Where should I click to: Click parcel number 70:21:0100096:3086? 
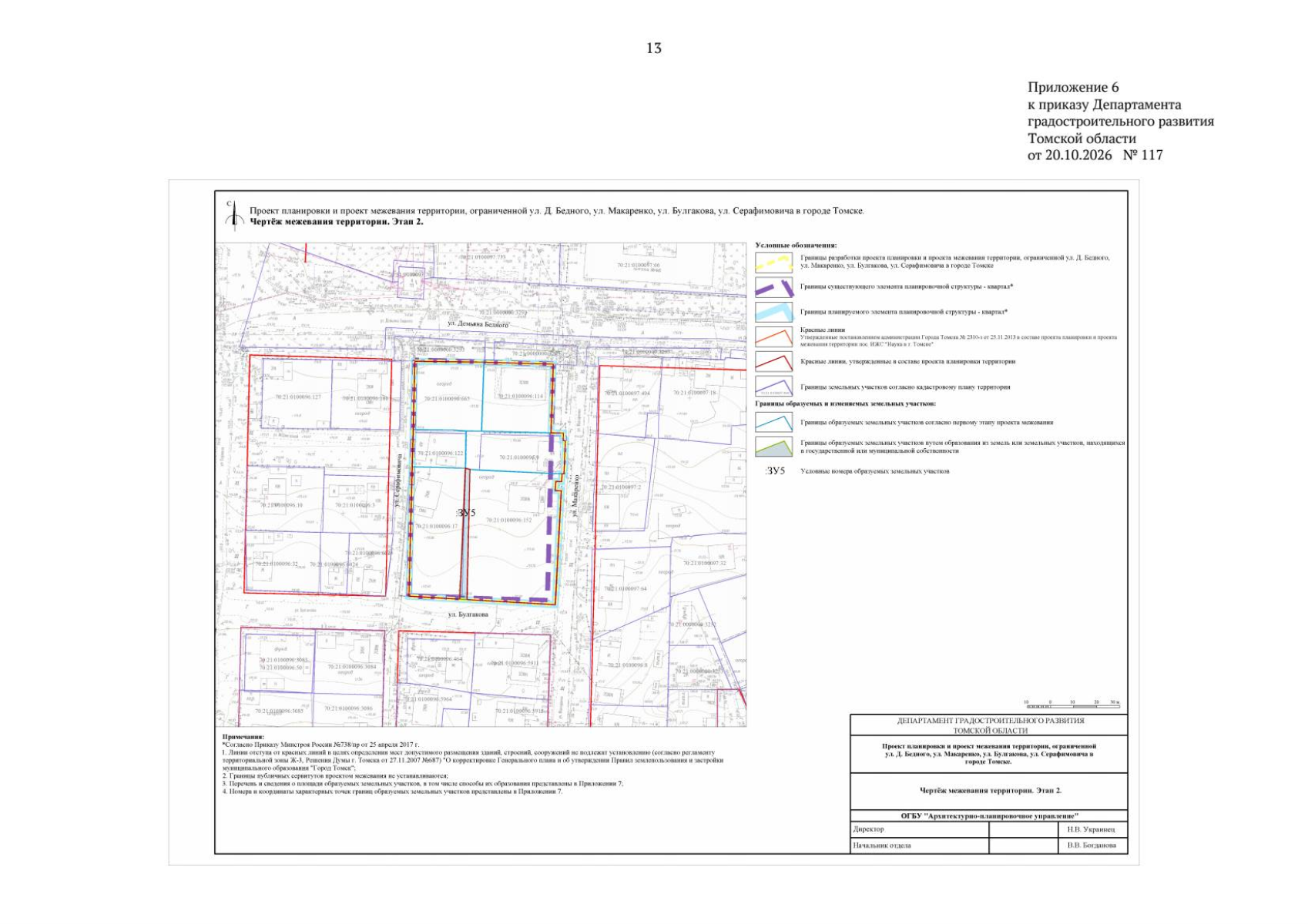tap(348, 708)
